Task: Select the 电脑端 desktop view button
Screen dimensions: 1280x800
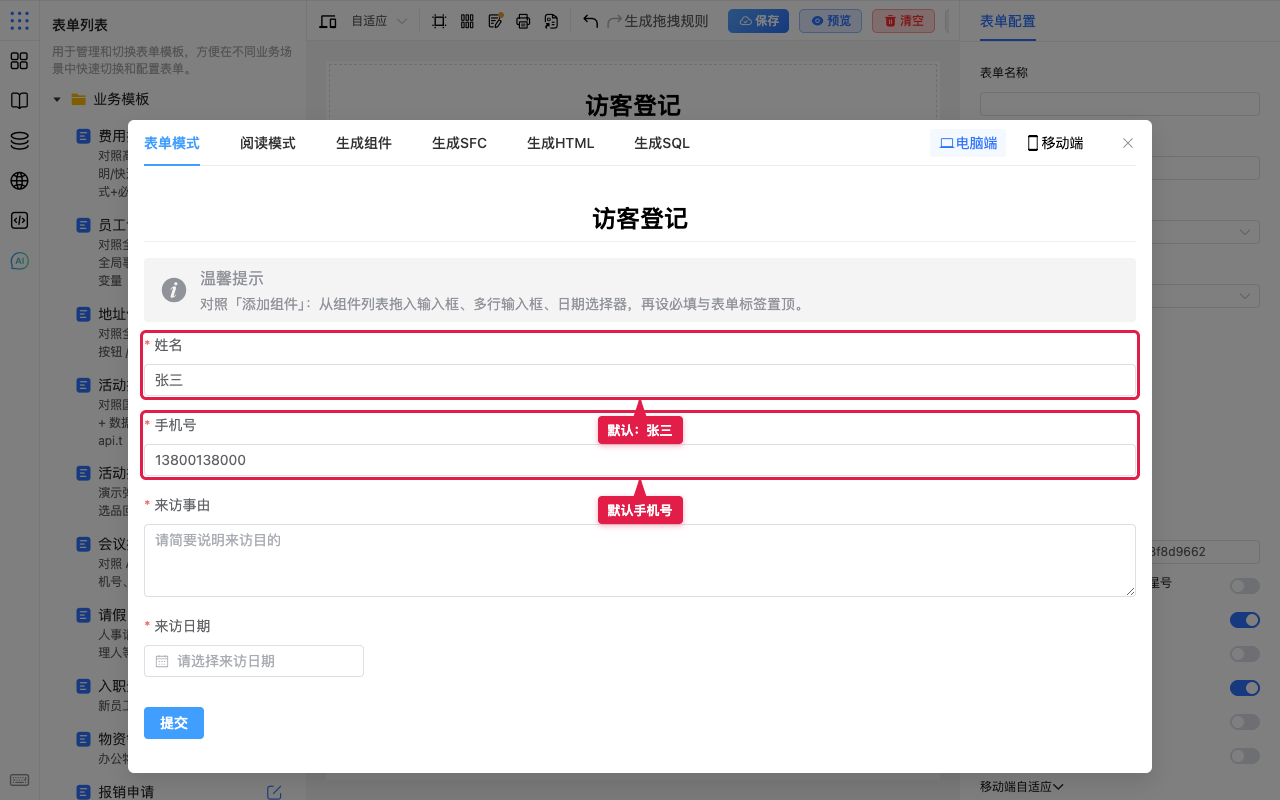Action: 968,143
